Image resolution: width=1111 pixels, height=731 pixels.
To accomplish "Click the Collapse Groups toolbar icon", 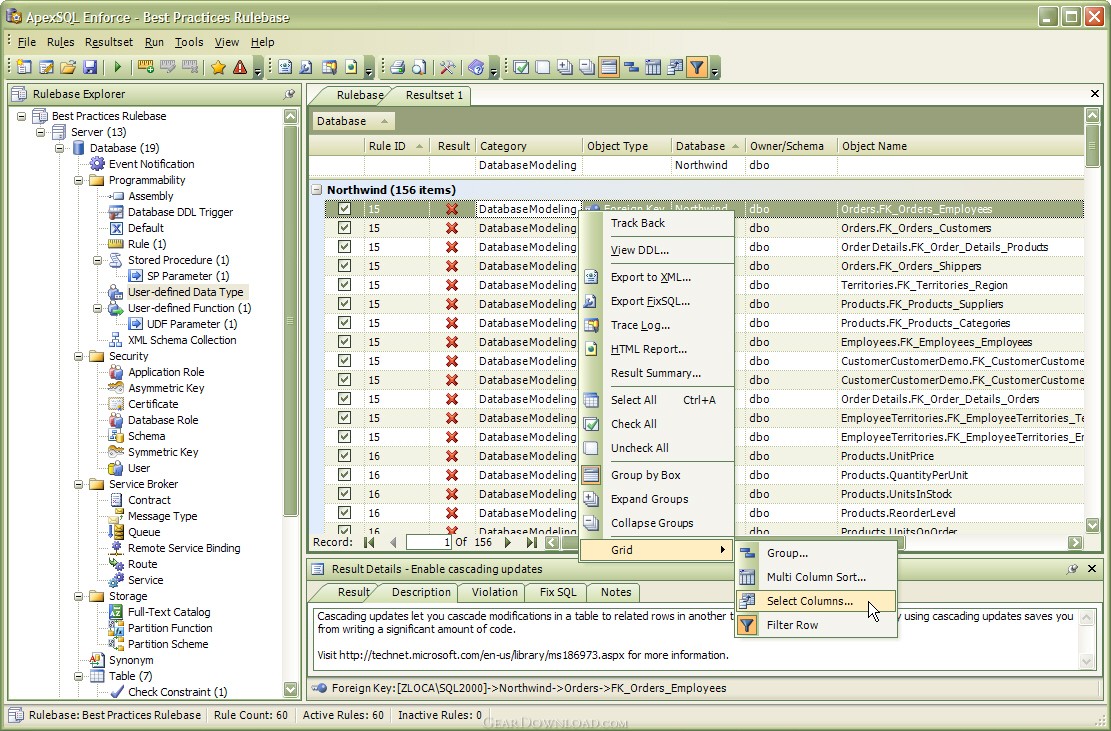I will [587, 67].
